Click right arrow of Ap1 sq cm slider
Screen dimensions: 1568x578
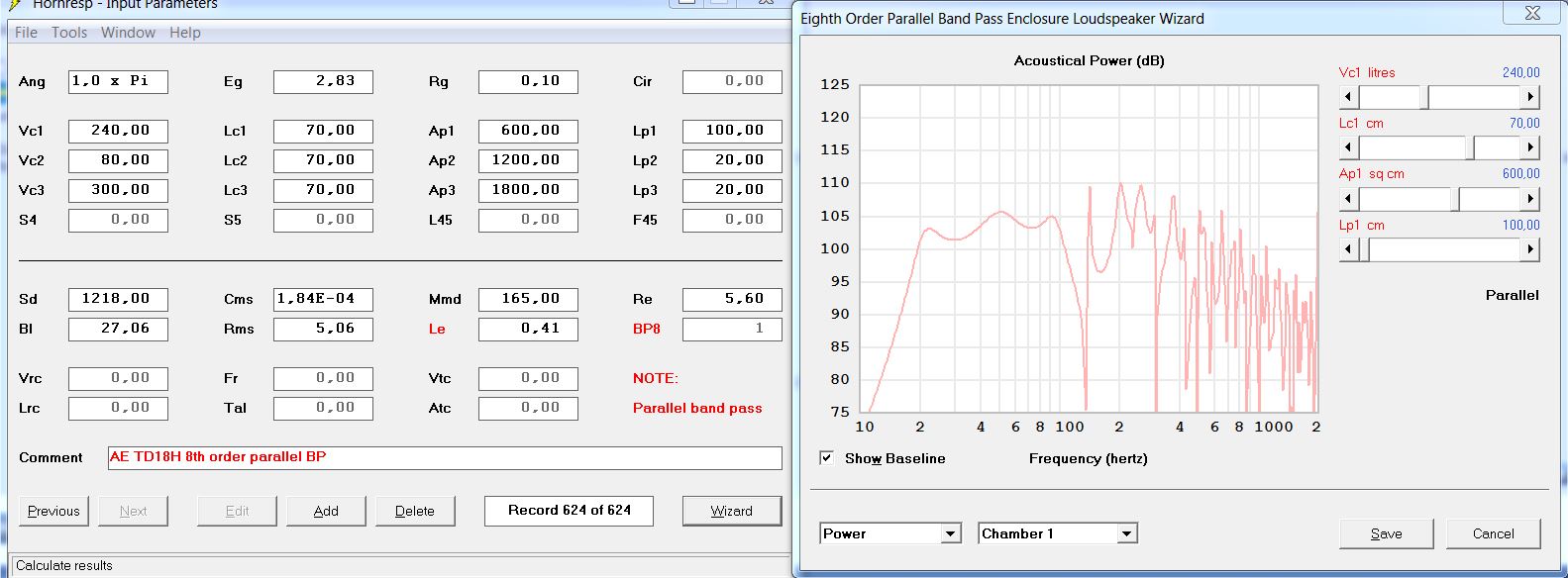click(1530, 198)
